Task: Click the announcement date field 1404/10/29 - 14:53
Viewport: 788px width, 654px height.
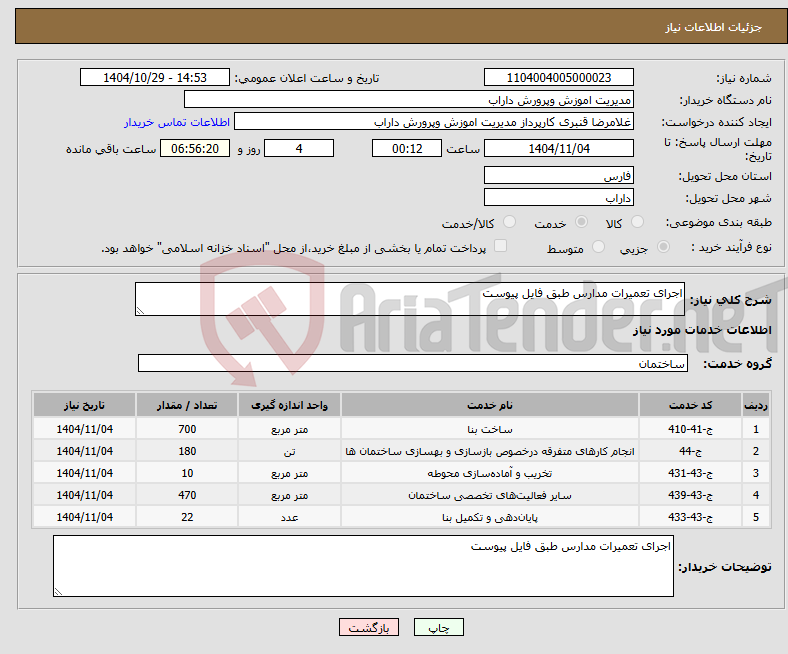Action: tap(155, 77)
